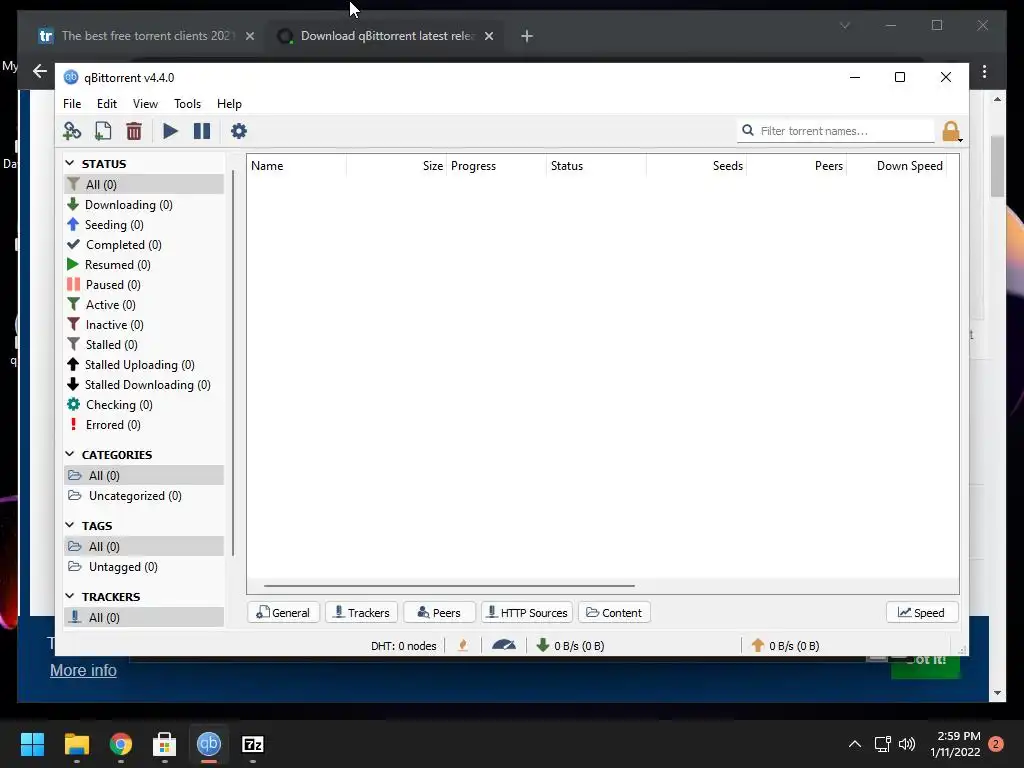1024x768 pixels.
Task: Open the Edit menu
Action: [106, 104]
